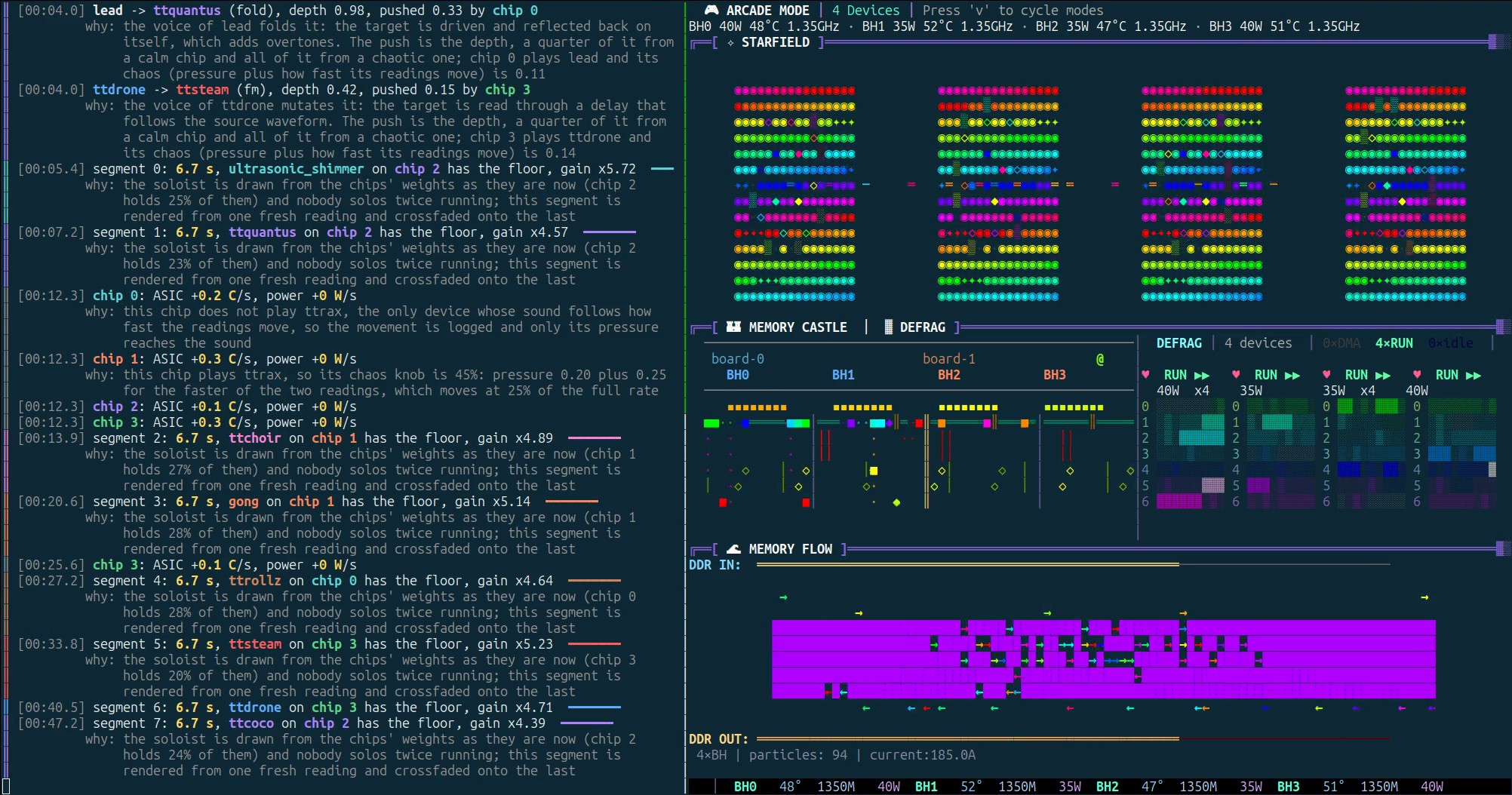Viewport: 1512px width, 795px height.
Task: Click the fast-forward icon on the second DEFRAG device
Action: (1292, 375)
